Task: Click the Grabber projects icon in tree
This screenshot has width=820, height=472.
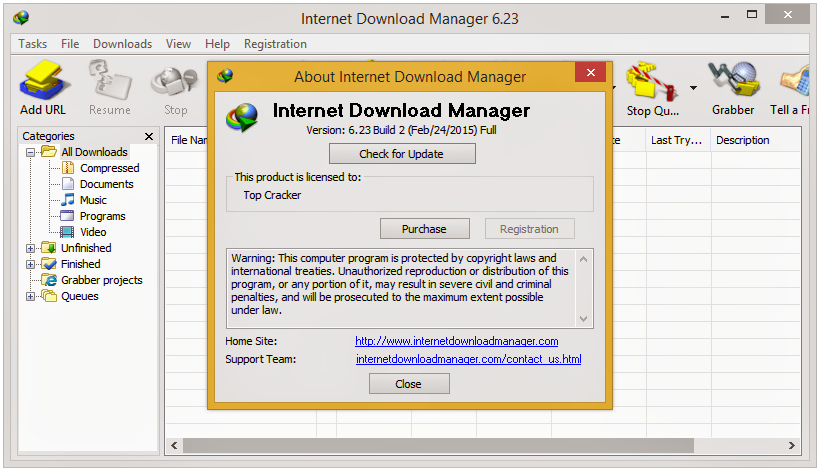Action: [x=49, y=280]
